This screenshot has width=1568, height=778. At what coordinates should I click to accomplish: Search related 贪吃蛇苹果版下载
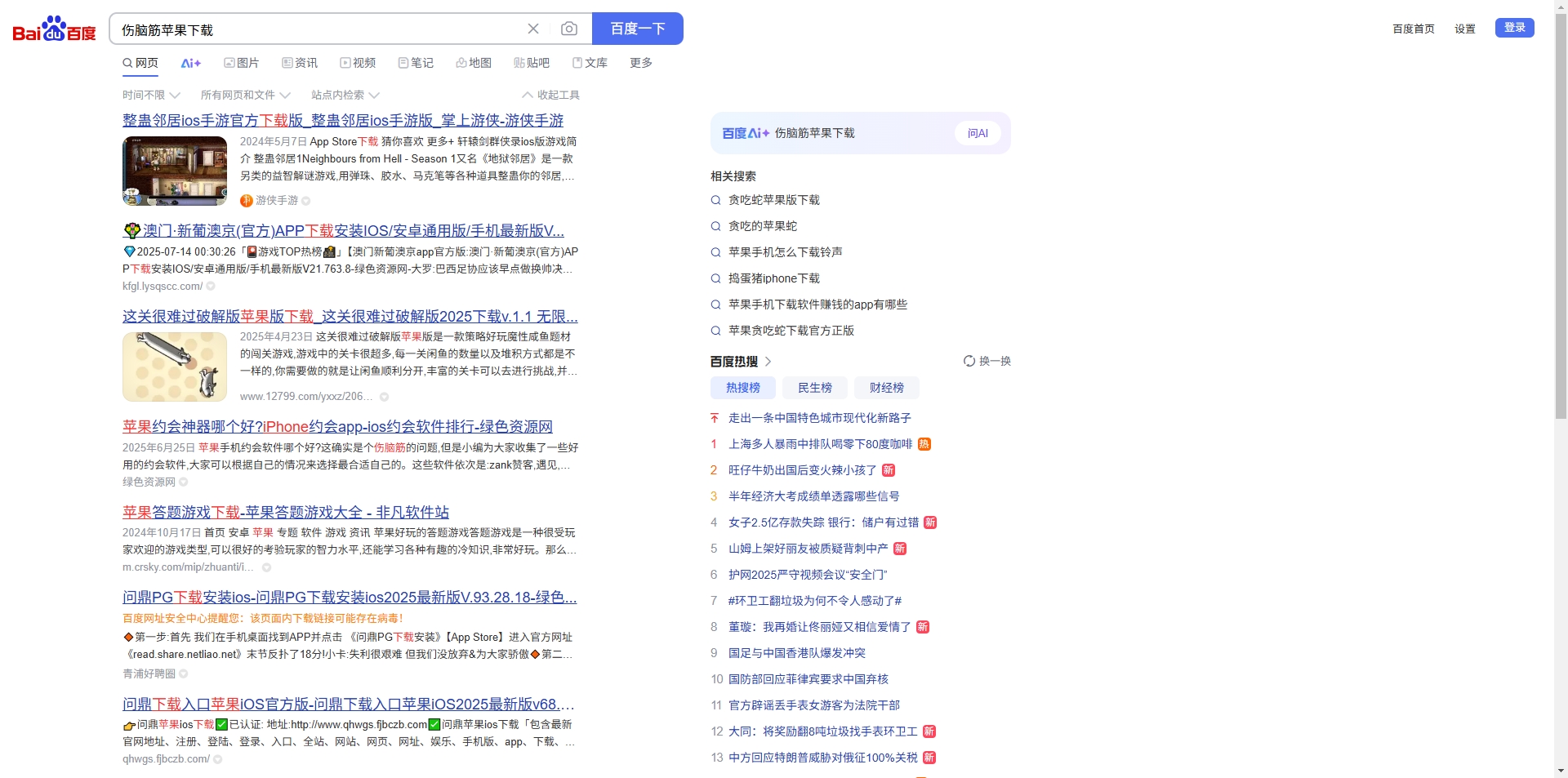point(773,200)
